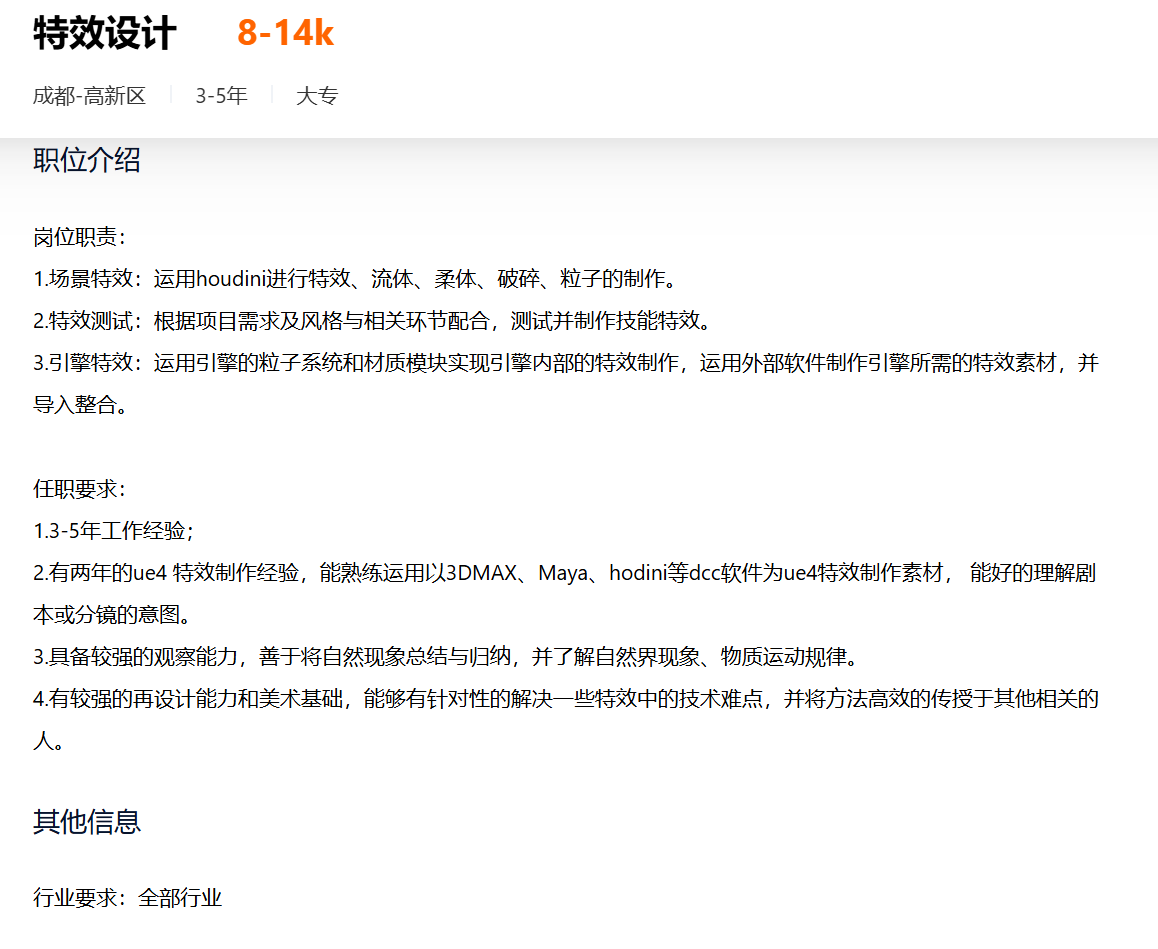Click the 有较强的再设计能力 requirement line
The image size is (1158, 949).
point(565,699)
